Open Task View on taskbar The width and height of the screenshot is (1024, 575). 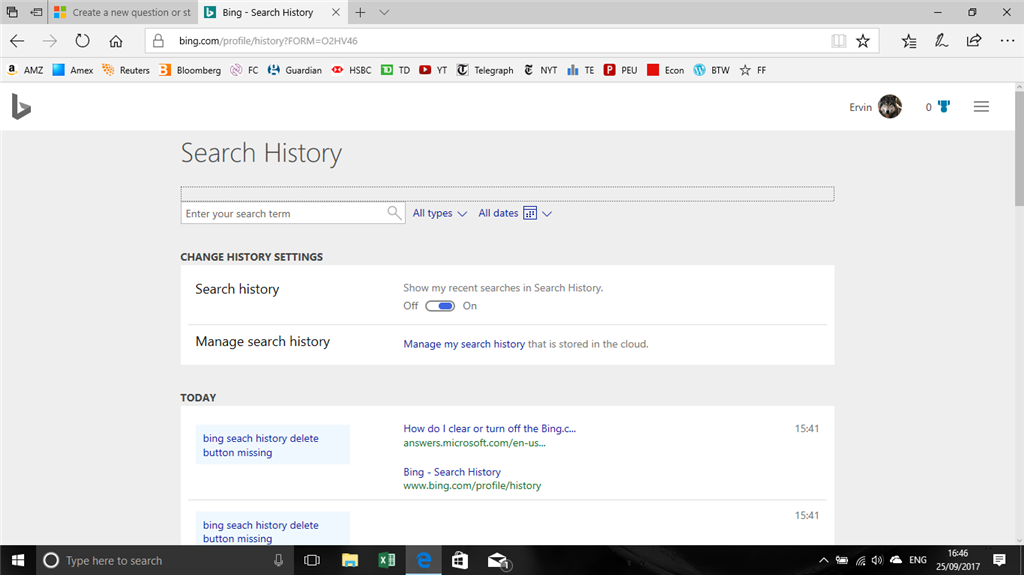tap(312, 560)
